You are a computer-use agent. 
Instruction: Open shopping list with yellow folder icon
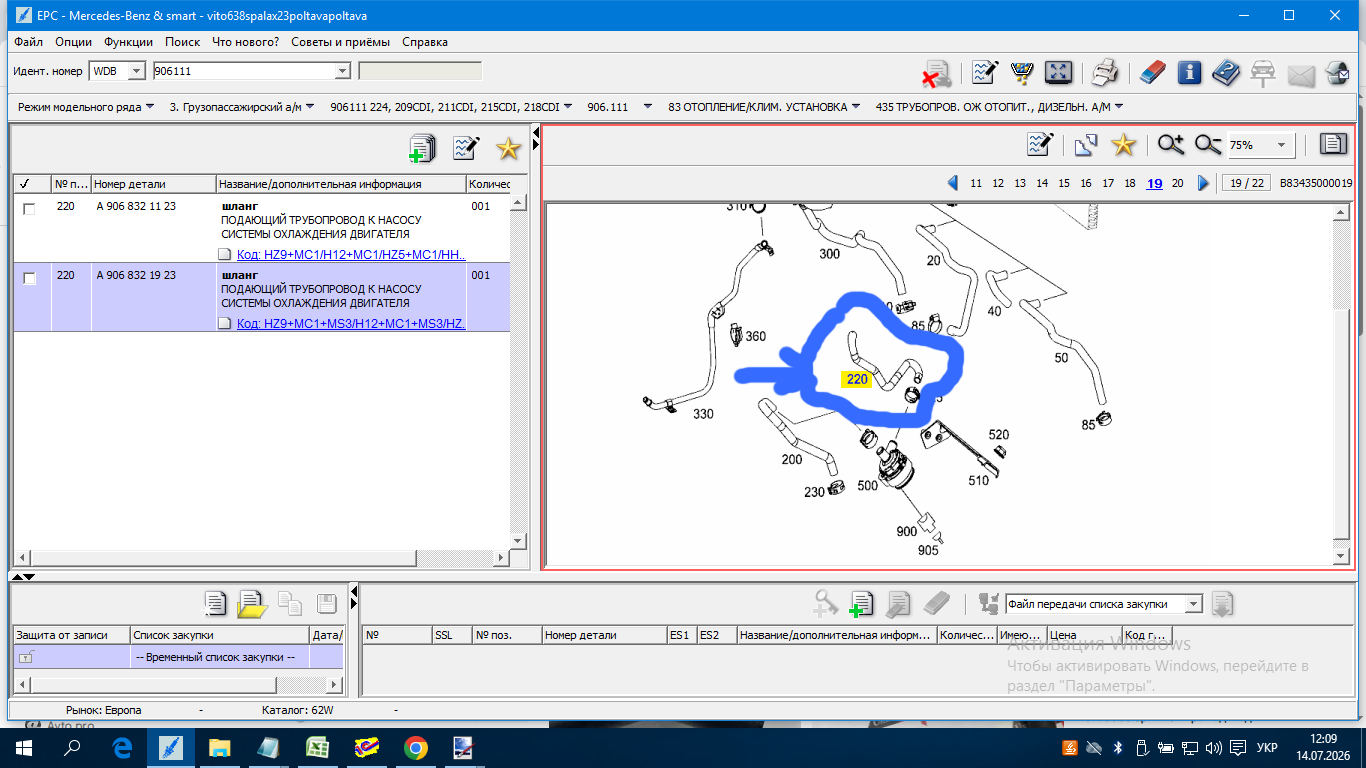coord(252,603)
